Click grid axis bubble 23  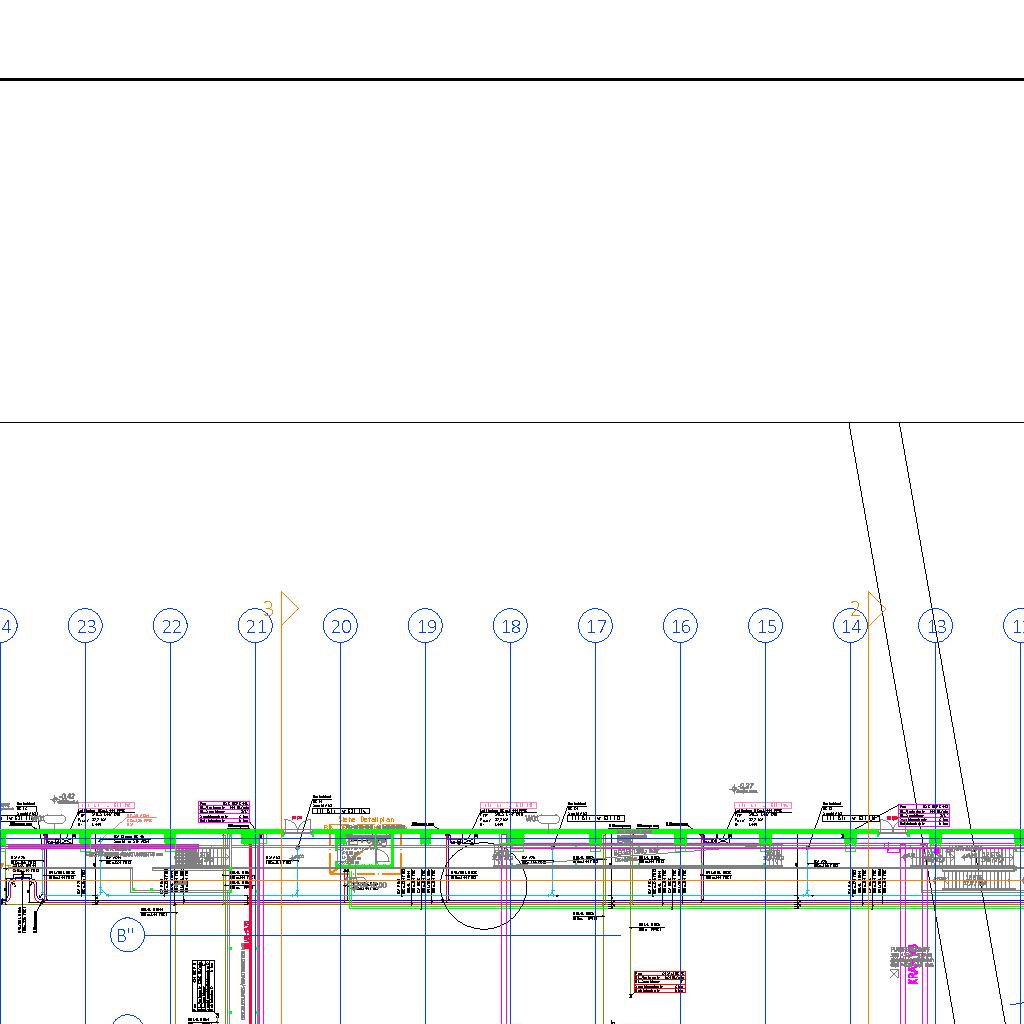pos(87,627)
